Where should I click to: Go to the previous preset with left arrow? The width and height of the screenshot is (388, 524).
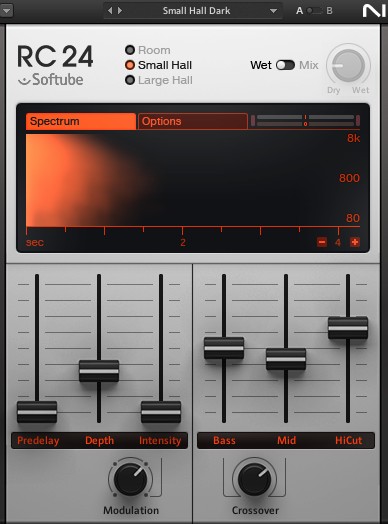(110, 11)
